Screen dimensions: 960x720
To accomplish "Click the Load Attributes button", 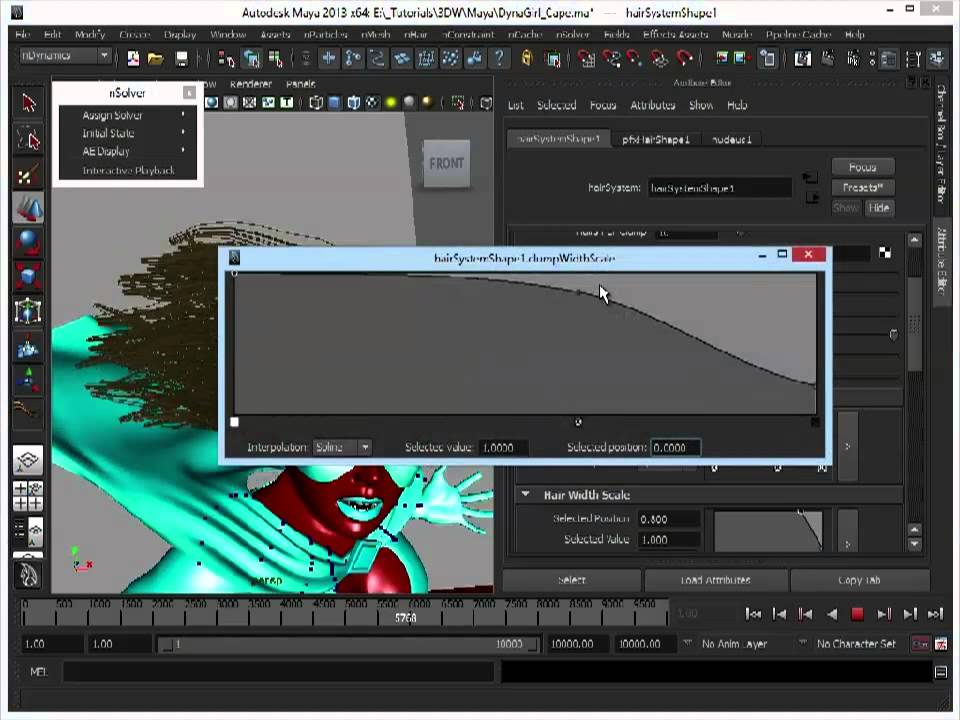I will [715, 580].
